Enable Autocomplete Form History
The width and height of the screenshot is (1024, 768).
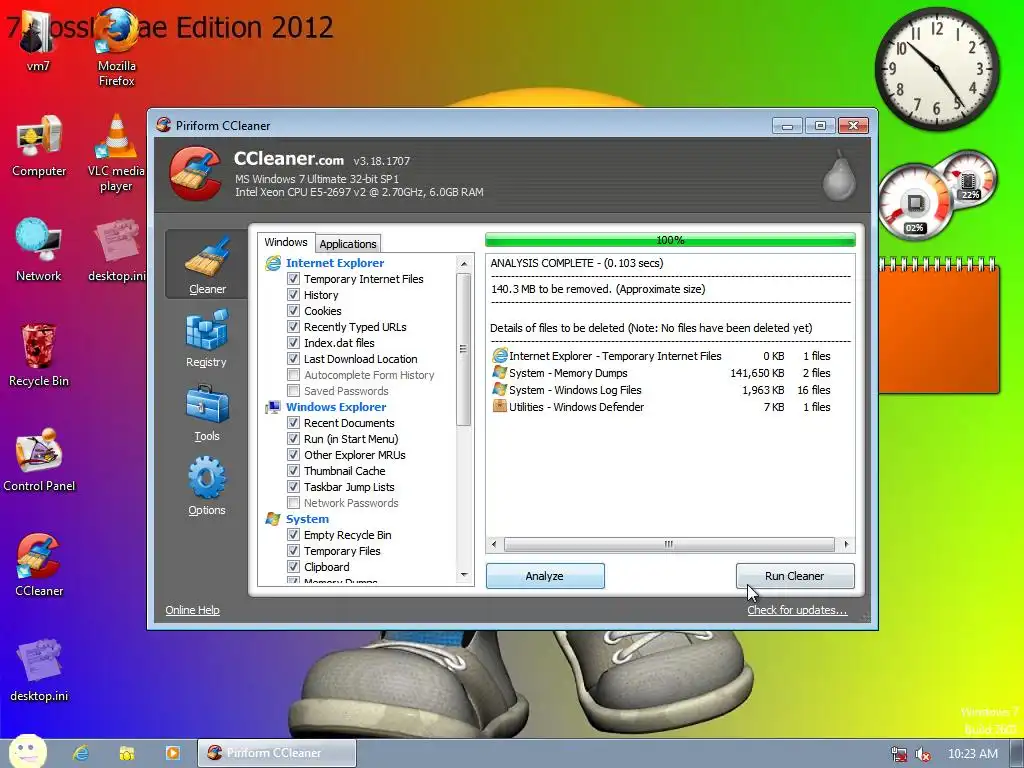pyautogui.click(x=293, y=375)
